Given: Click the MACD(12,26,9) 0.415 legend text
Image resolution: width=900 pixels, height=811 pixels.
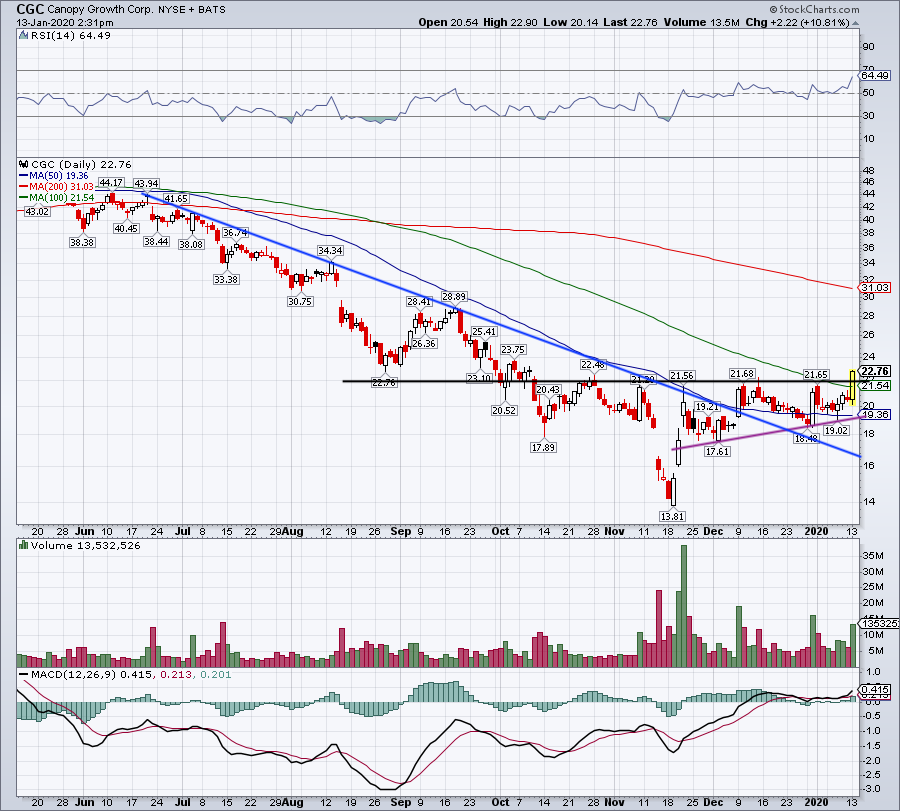Looking at the screenshot, I should click(x=92, y=674).
